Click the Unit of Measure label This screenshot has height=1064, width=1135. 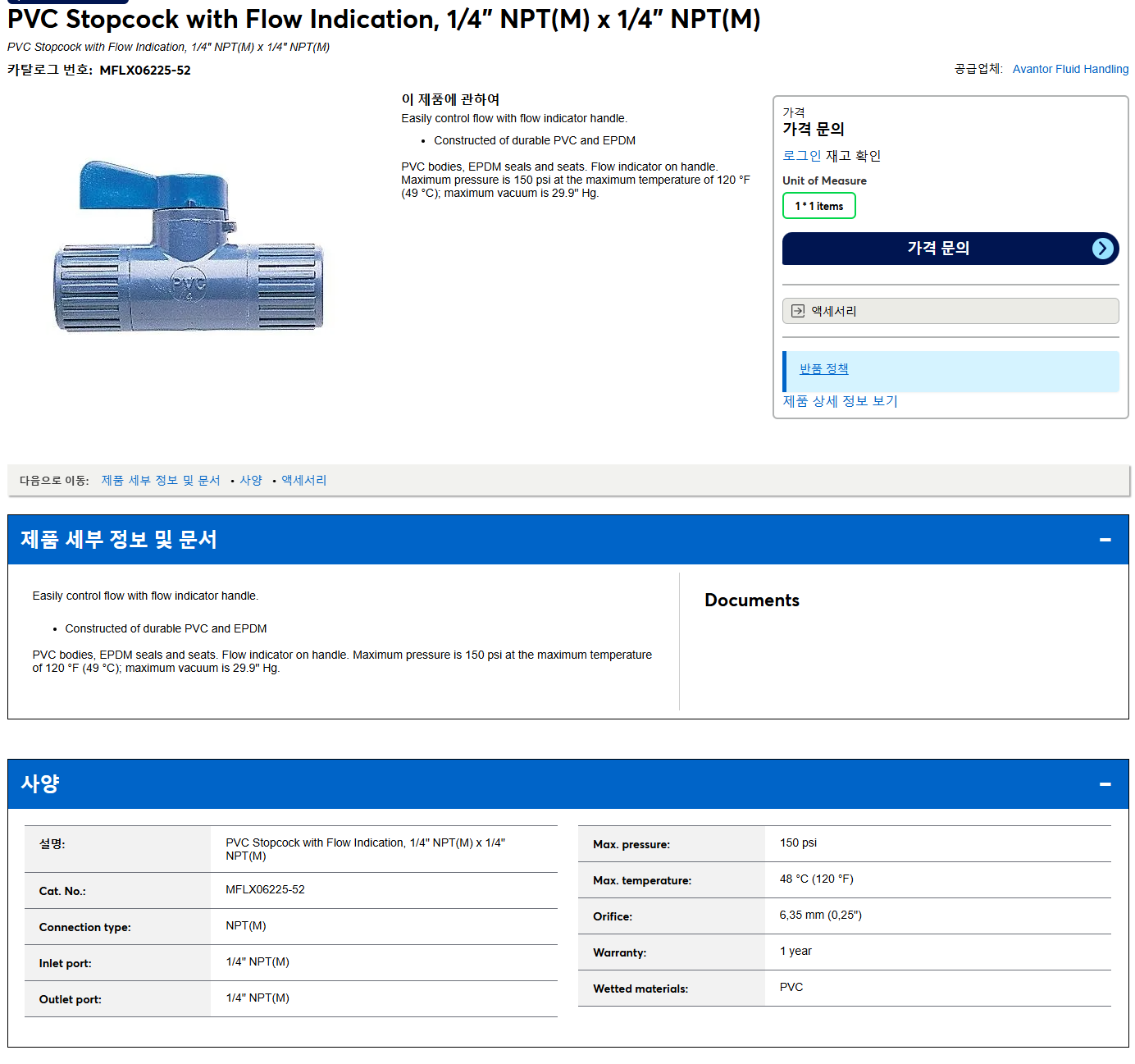point(824,180)
